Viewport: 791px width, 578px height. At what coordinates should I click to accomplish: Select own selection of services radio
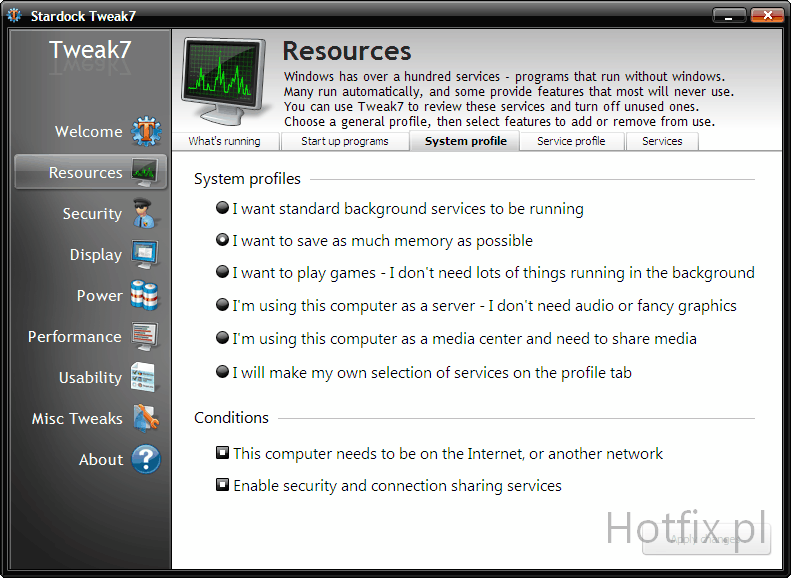point(222,372)
